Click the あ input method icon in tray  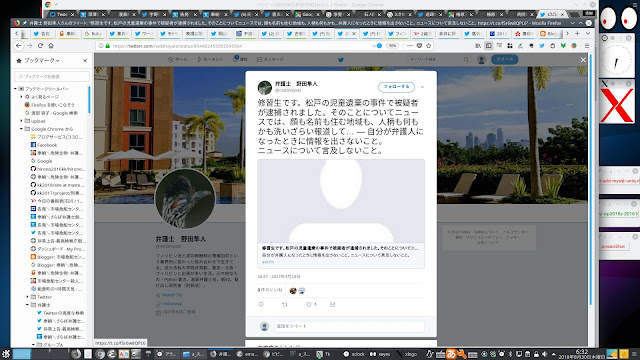[451, 353]
